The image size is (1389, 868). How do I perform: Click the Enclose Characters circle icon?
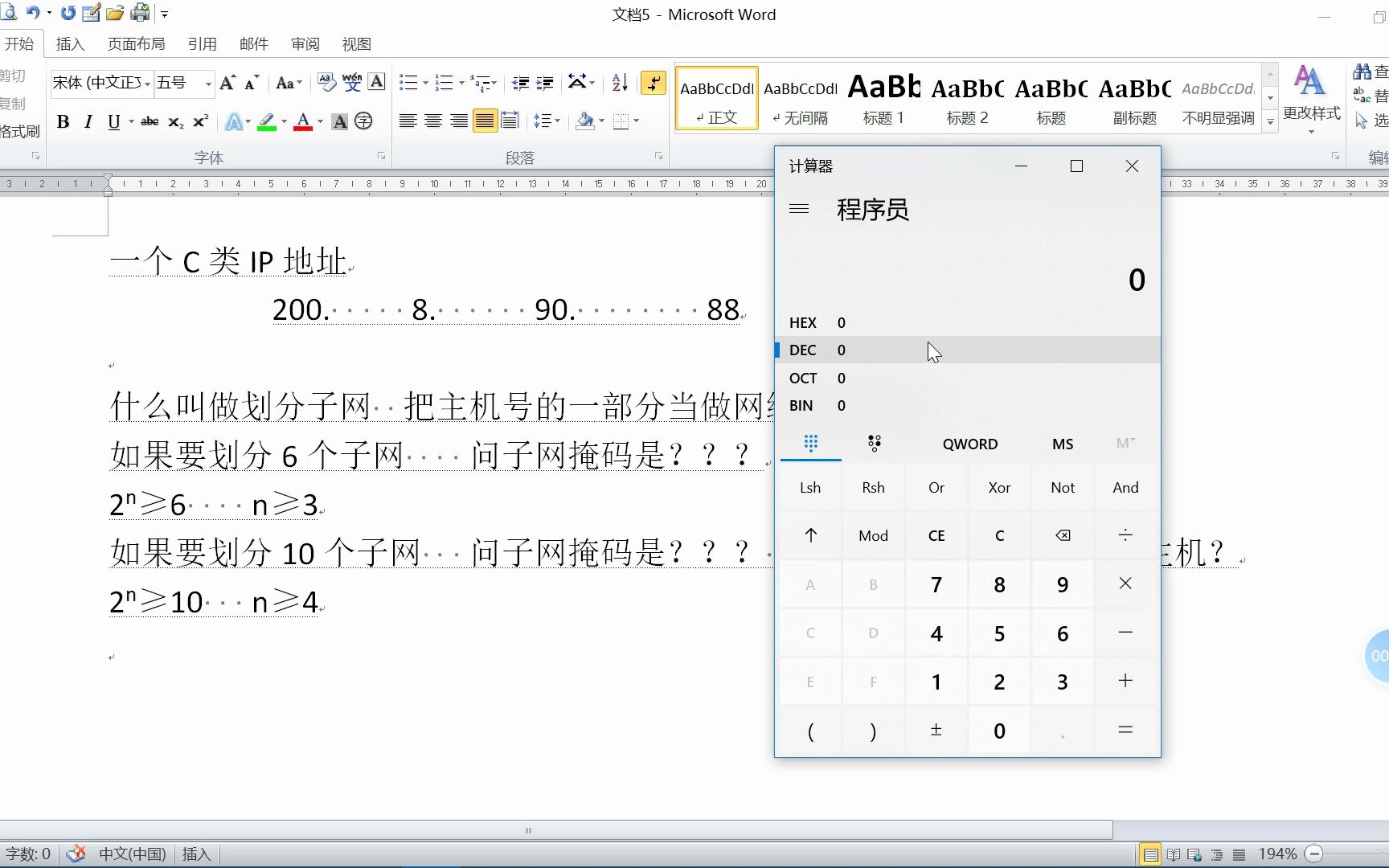tap(363, 121)
